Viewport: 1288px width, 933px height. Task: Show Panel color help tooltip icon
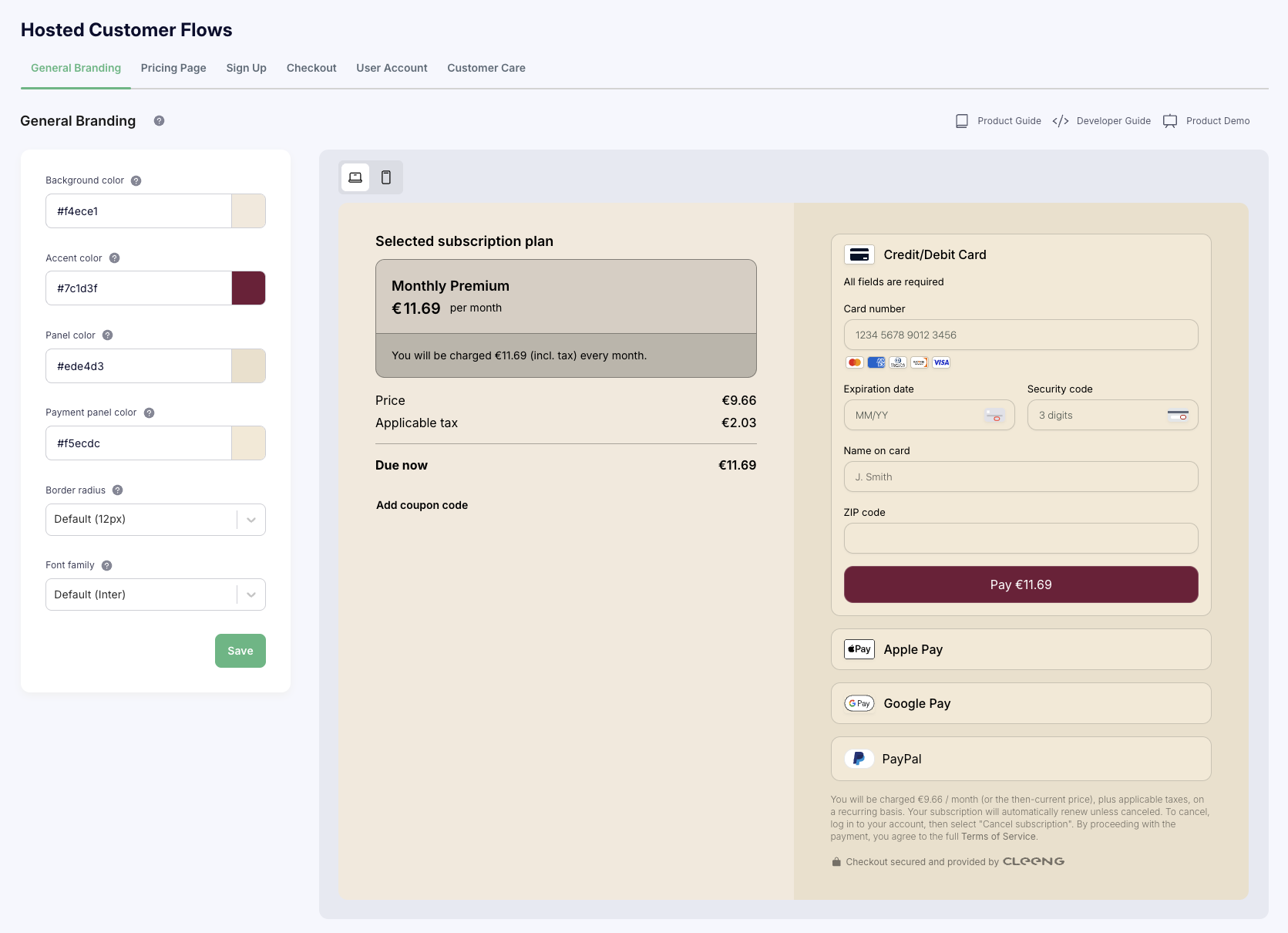point(108,335)
